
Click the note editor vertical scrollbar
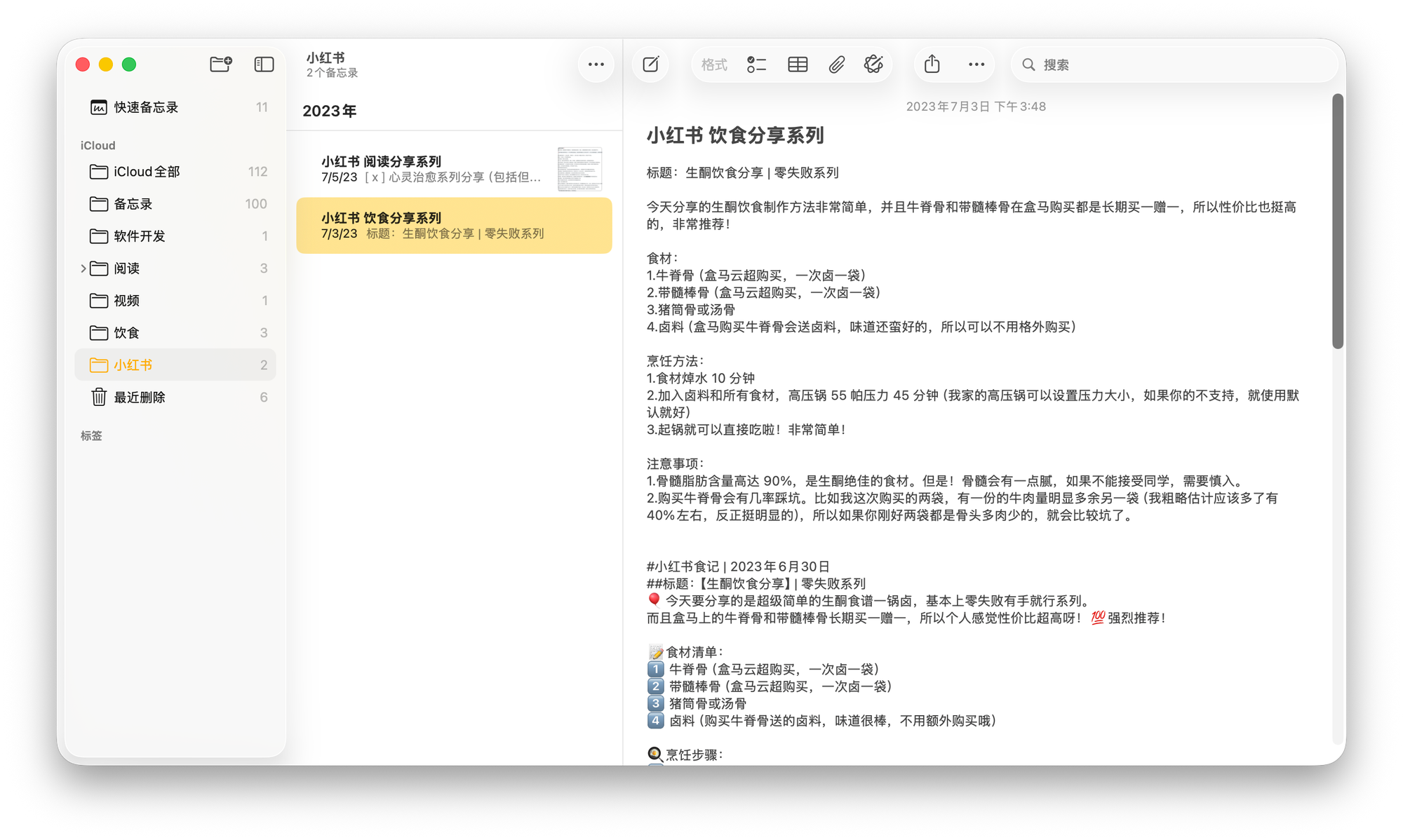(1338, 222)
